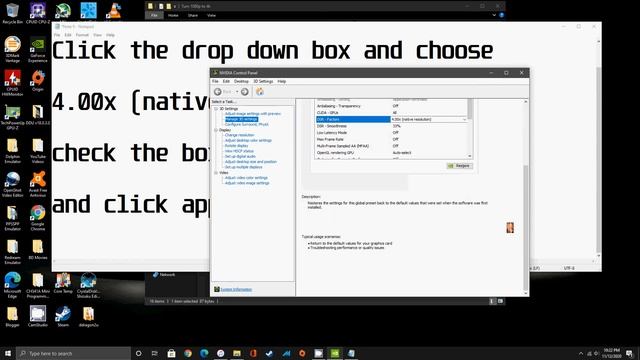Image resolution: width=640 pixels, height=360 pixels.
Task: Open CamStudio desktop icon
Action: point(38,317)
